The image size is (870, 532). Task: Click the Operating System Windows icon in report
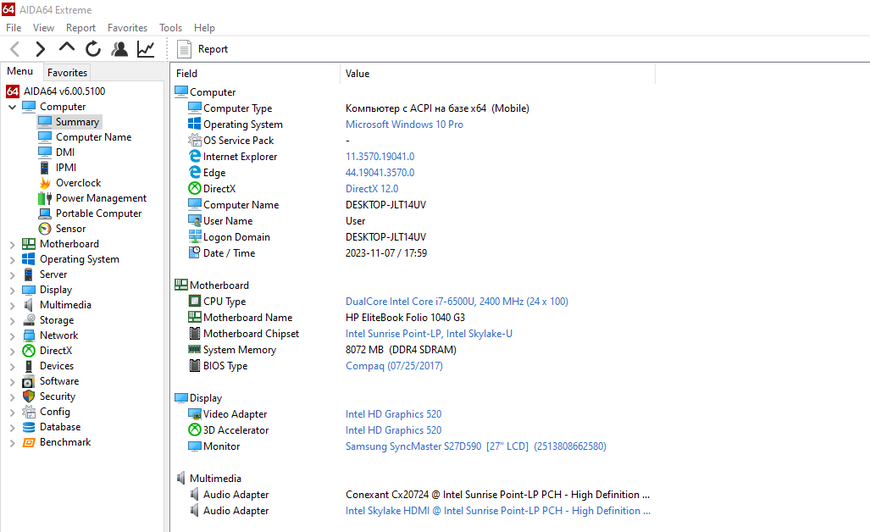point(195,124)
